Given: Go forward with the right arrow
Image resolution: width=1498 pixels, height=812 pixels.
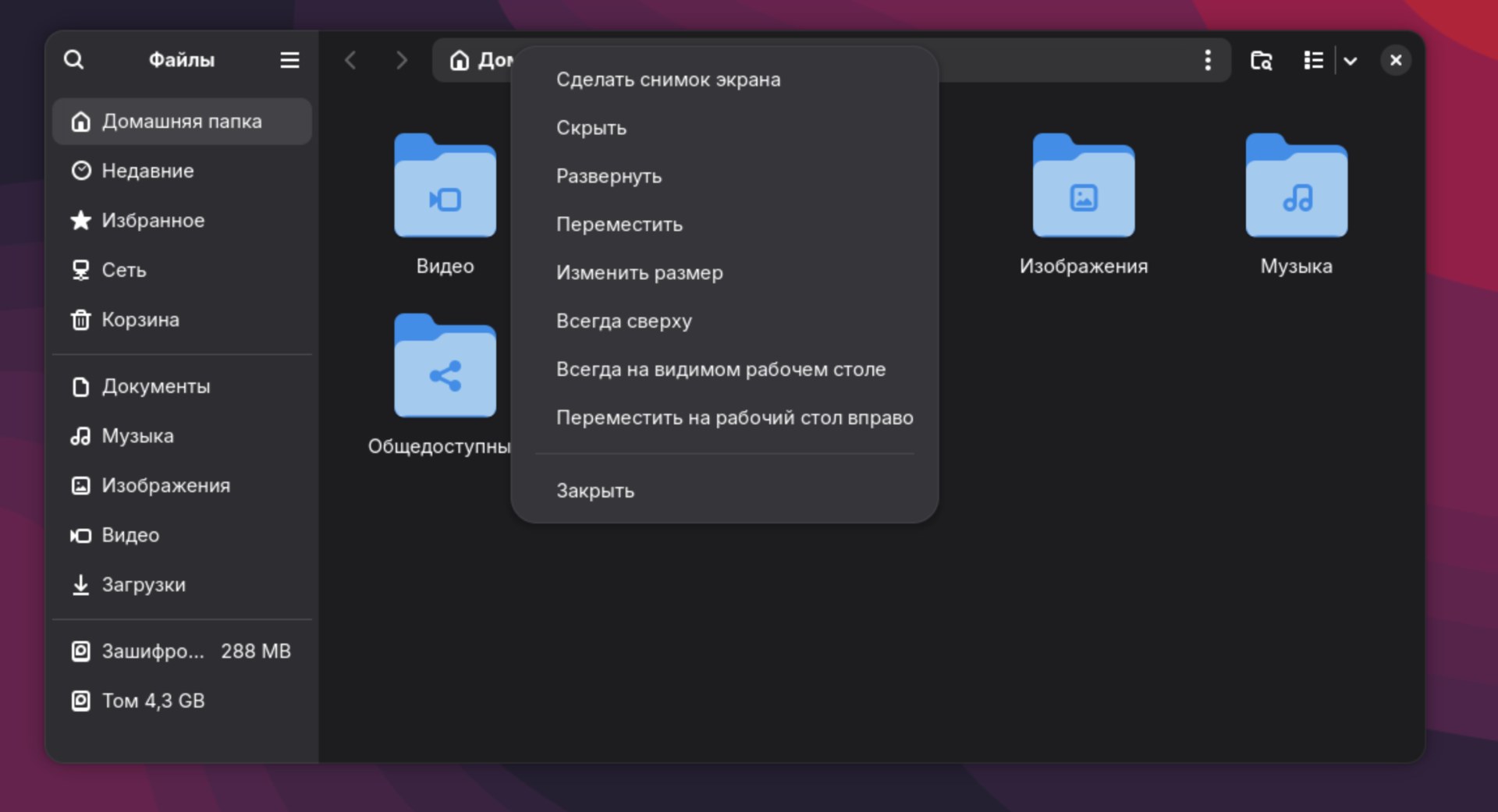Looking at the screenshot, I should 401,60.
